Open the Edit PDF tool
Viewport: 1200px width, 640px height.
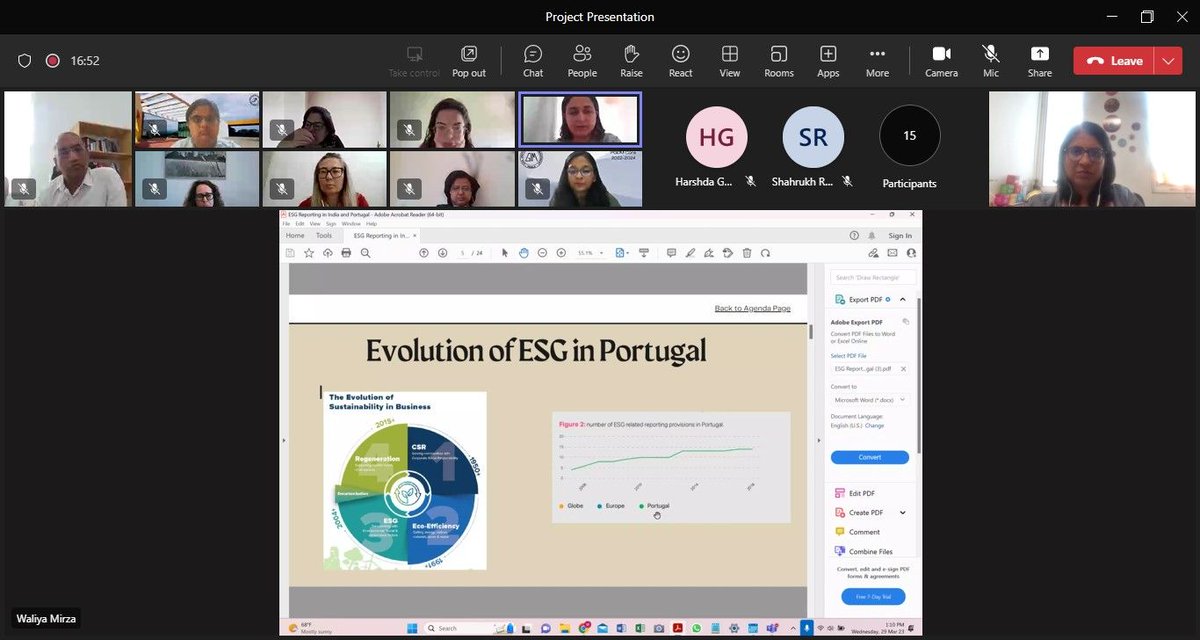coord(855,493)
